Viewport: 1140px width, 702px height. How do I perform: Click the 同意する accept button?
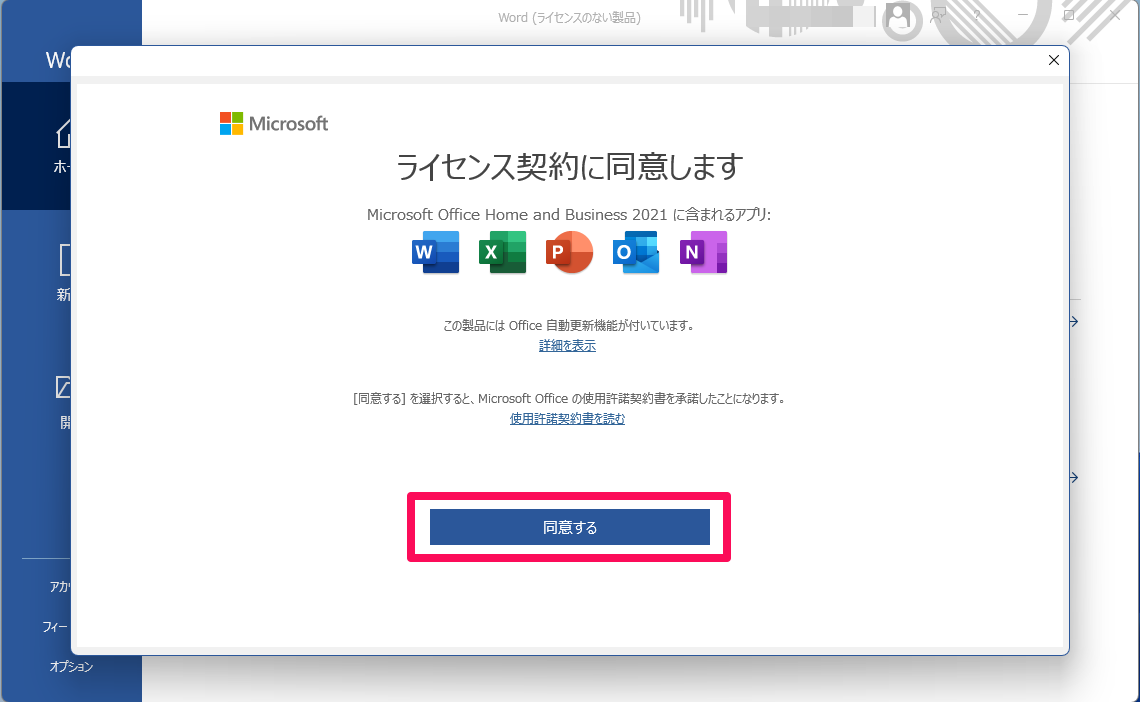(x=569, y=527)
